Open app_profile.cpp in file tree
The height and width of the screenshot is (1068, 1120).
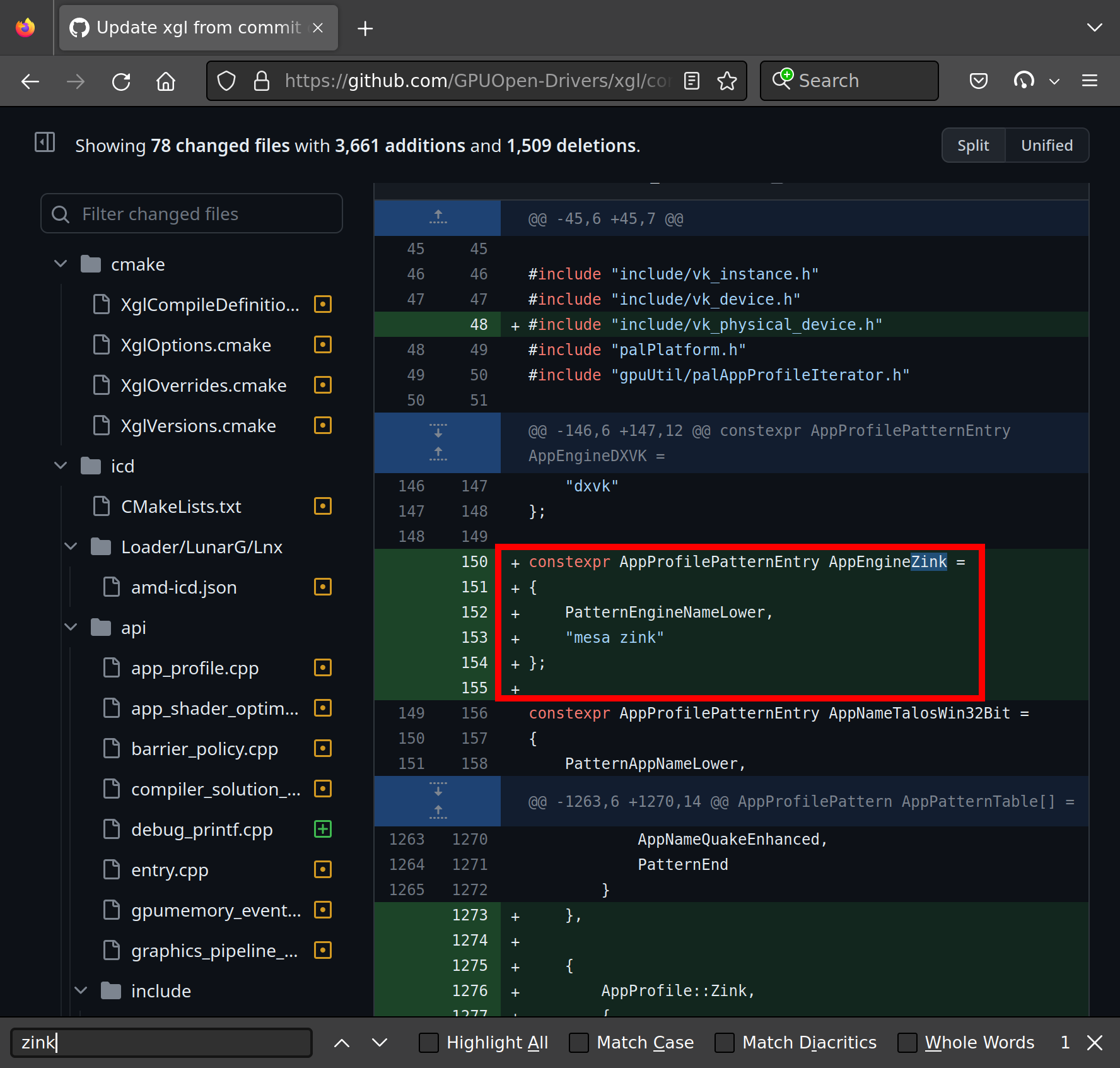click(x=195, y=668)
